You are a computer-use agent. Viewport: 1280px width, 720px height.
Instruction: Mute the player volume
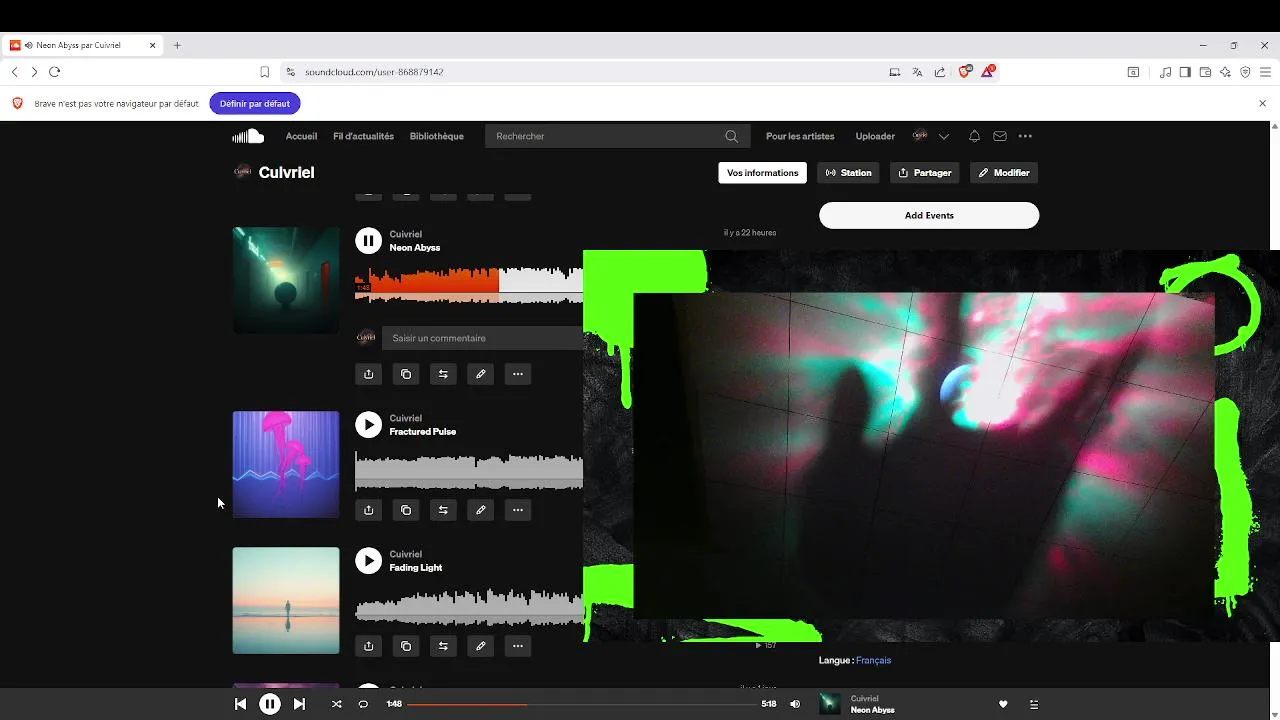tap(795, 704)
